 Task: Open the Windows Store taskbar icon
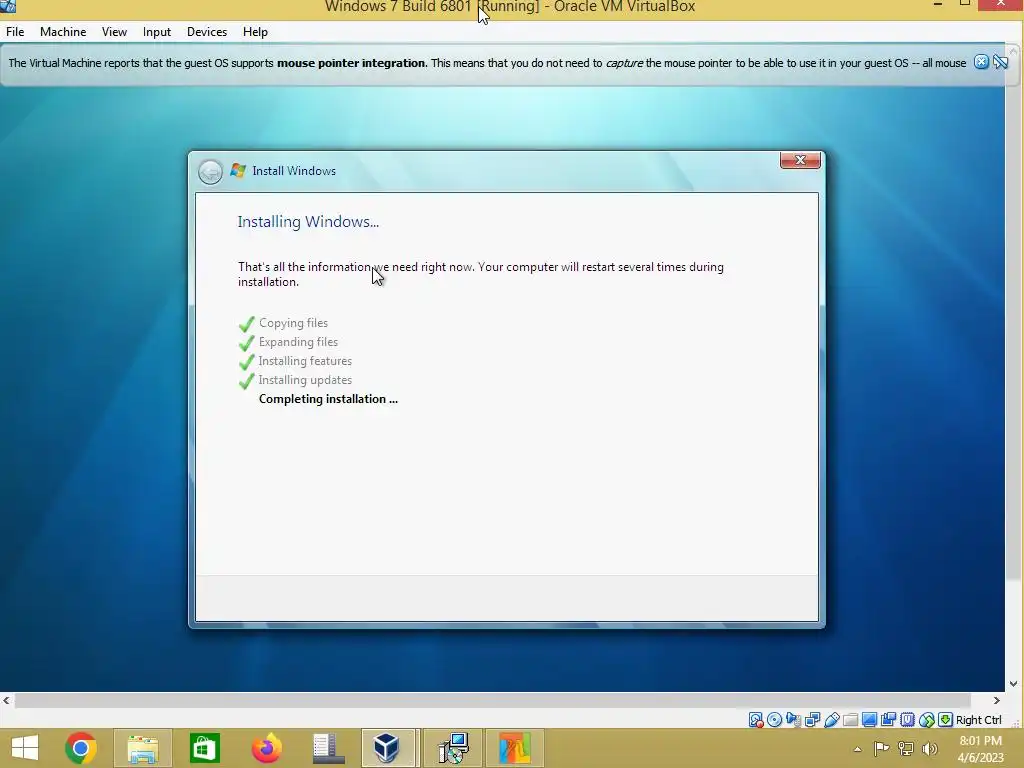pyautogui.click(x=204, y=748)
